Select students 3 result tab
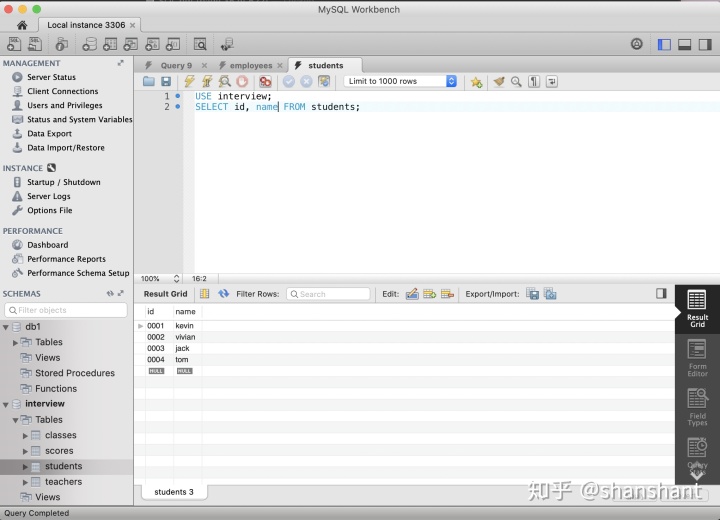The height and width of the screenshot is (520, 720). click(x=174, y=492)
